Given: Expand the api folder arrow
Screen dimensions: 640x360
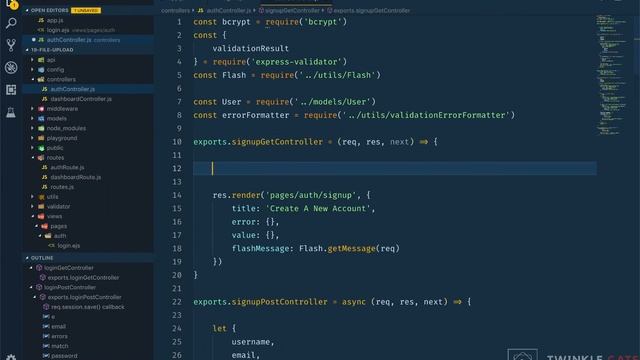Looking at the screenshot, I should (x=33, y=60).
